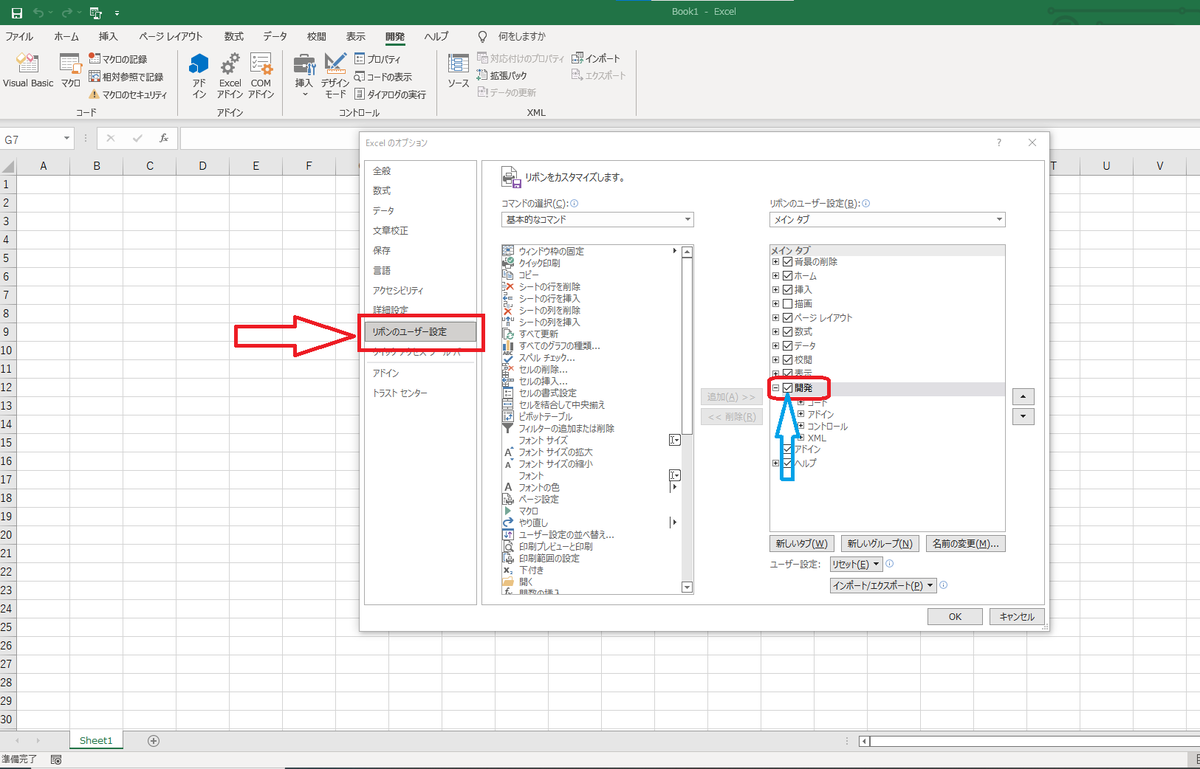This screenshot has width=1200, height=769.
Task: Open マクロのセキュリティ settings
Action: click(x=128, y=94)
